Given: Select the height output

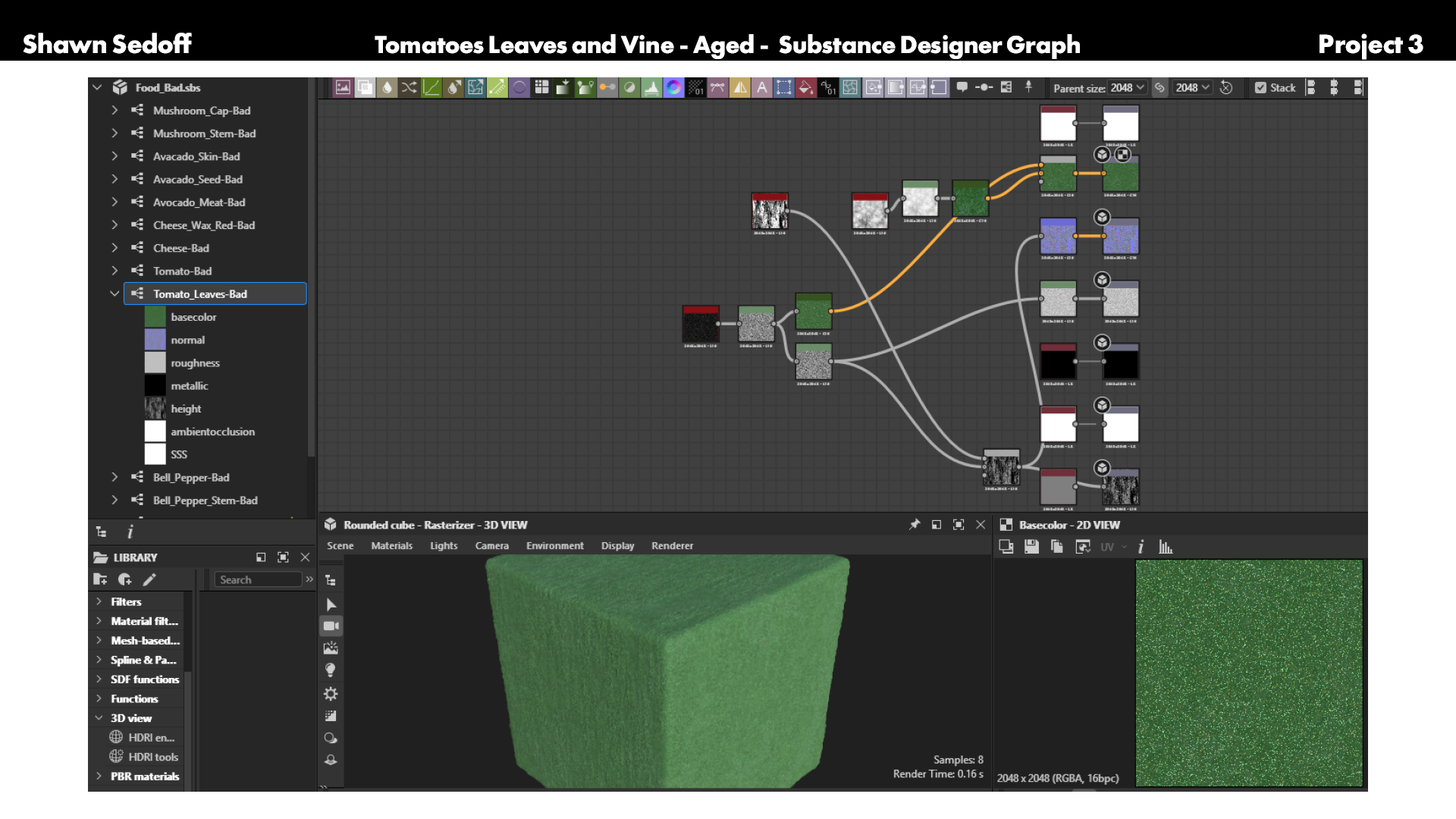Looking at the screenshot, I should pyautogui.click(x=186, y=408).
